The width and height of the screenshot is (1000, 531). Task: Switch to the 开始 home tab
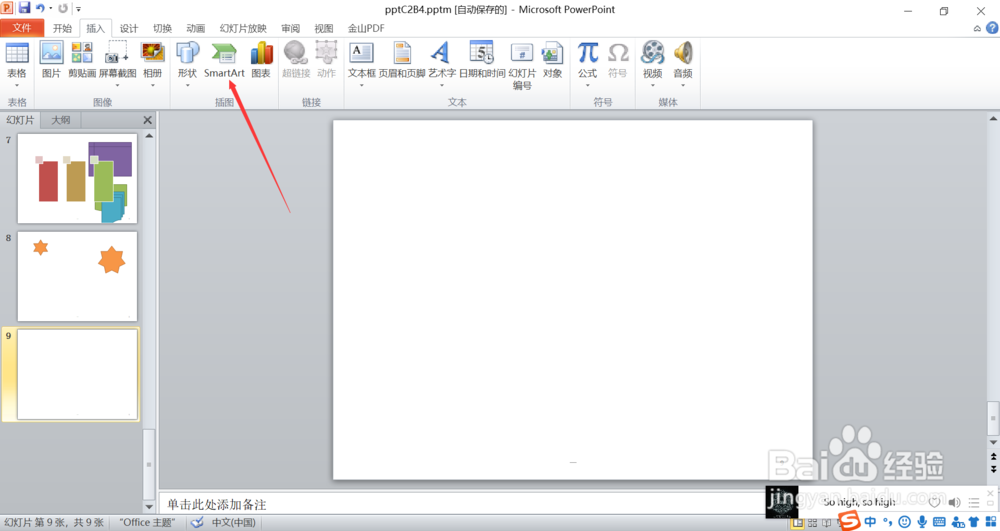coord(62,28)
